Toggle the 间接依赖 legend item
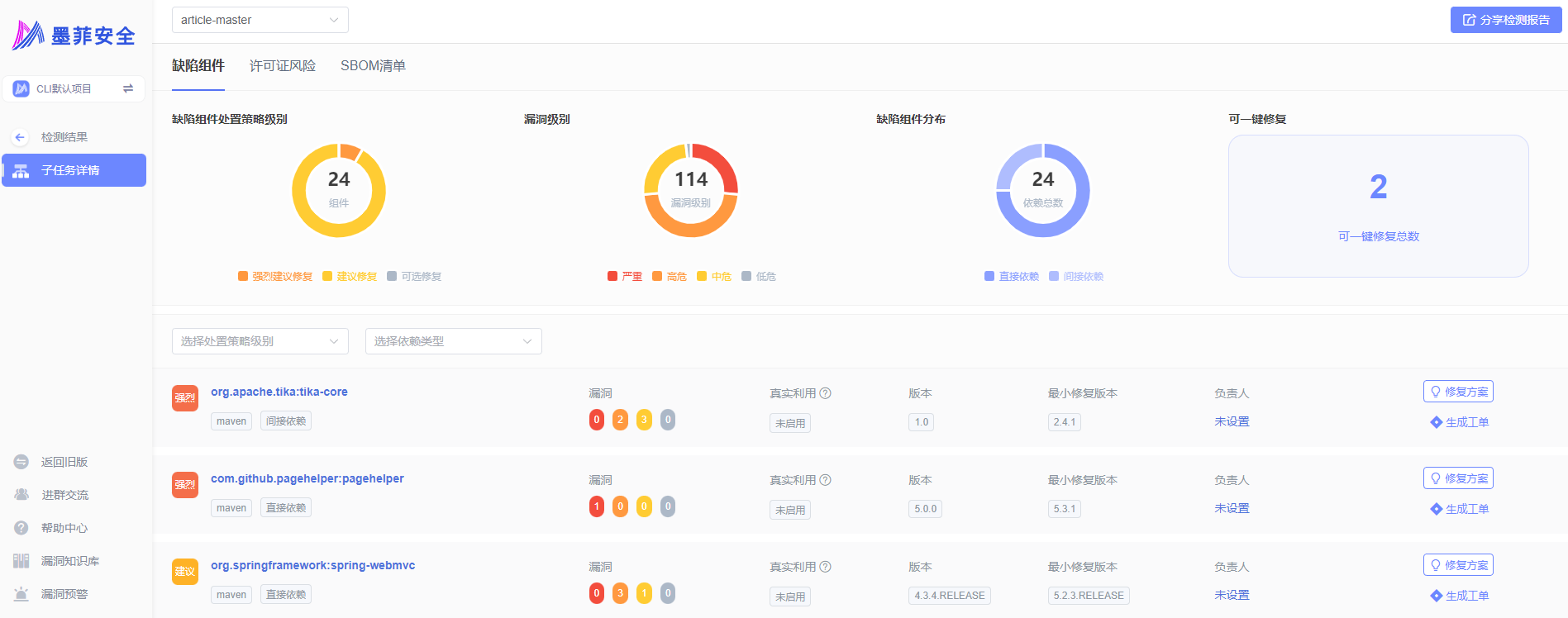This screenshot has height=618, width=1568. click(x=1076, y=276)
